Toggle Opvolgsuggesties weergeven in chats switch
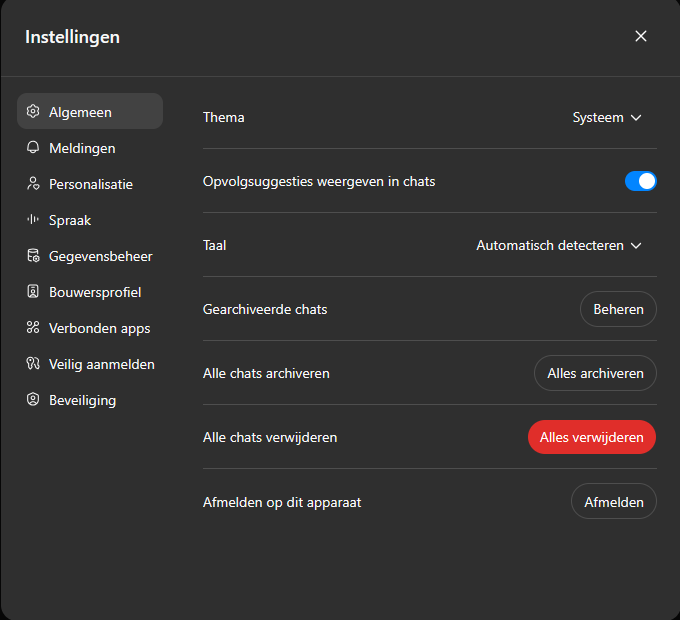Image resolution: width=680 pixels, height=620 pixels. pyautogui.click(x=641, y=181)
